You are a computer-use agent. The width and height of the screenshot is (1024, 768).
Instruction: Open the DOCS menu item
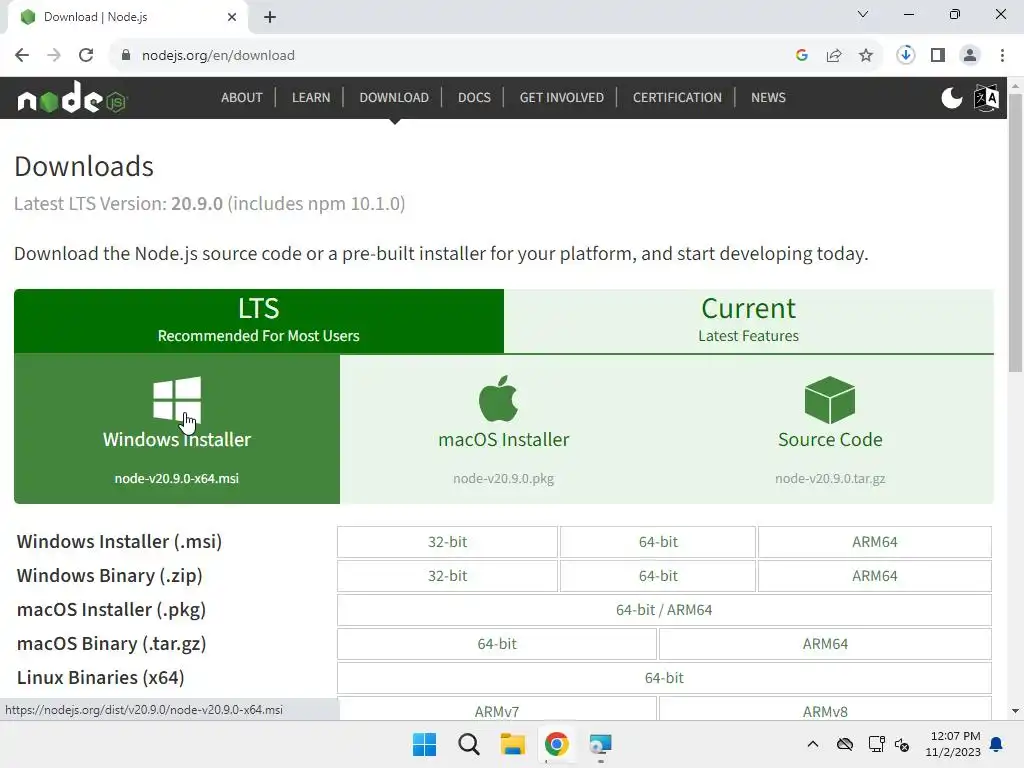coord(474,98)
